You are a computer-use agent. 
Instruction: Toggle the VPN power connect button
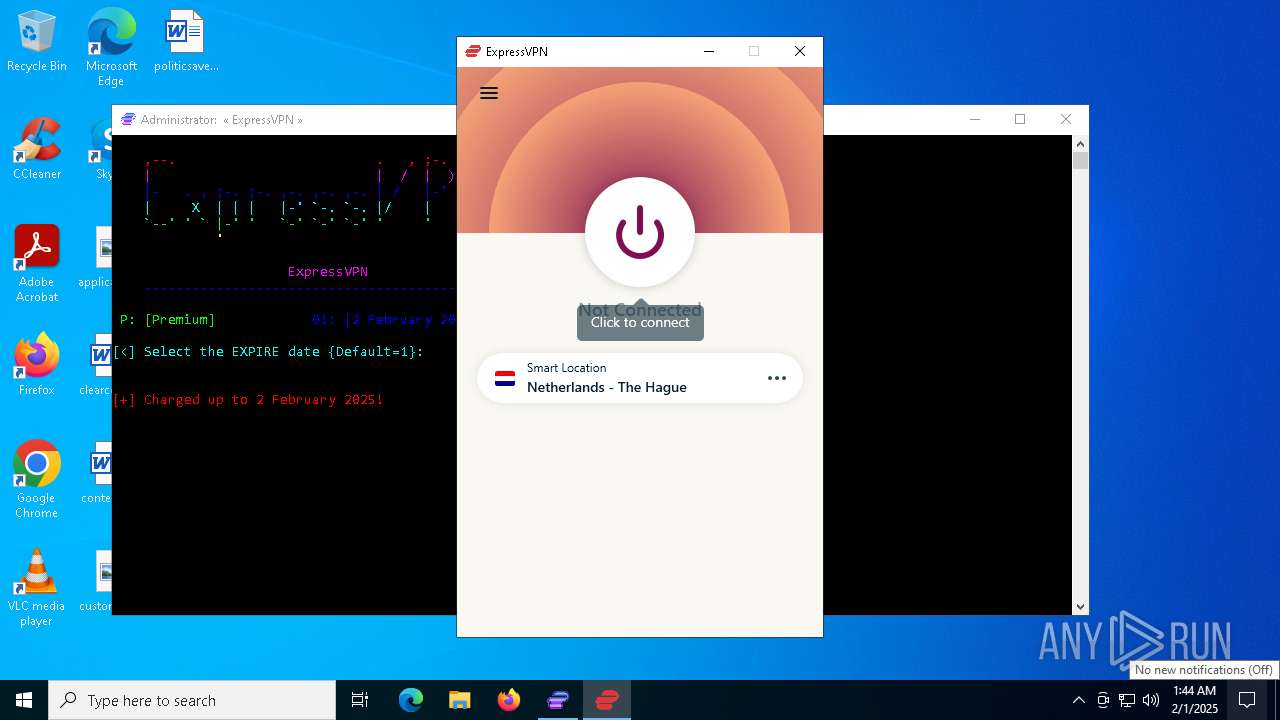click(x=640, y=232)
